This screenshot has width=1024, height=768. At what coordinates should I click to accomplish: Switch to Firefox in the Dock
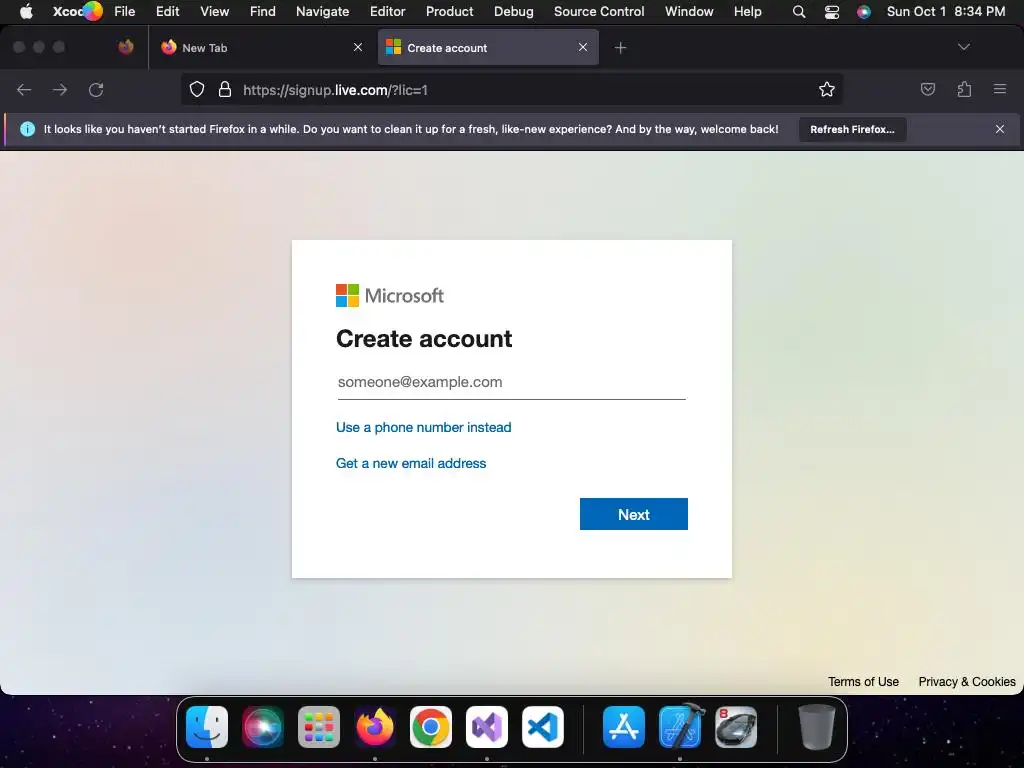[375, 727]
